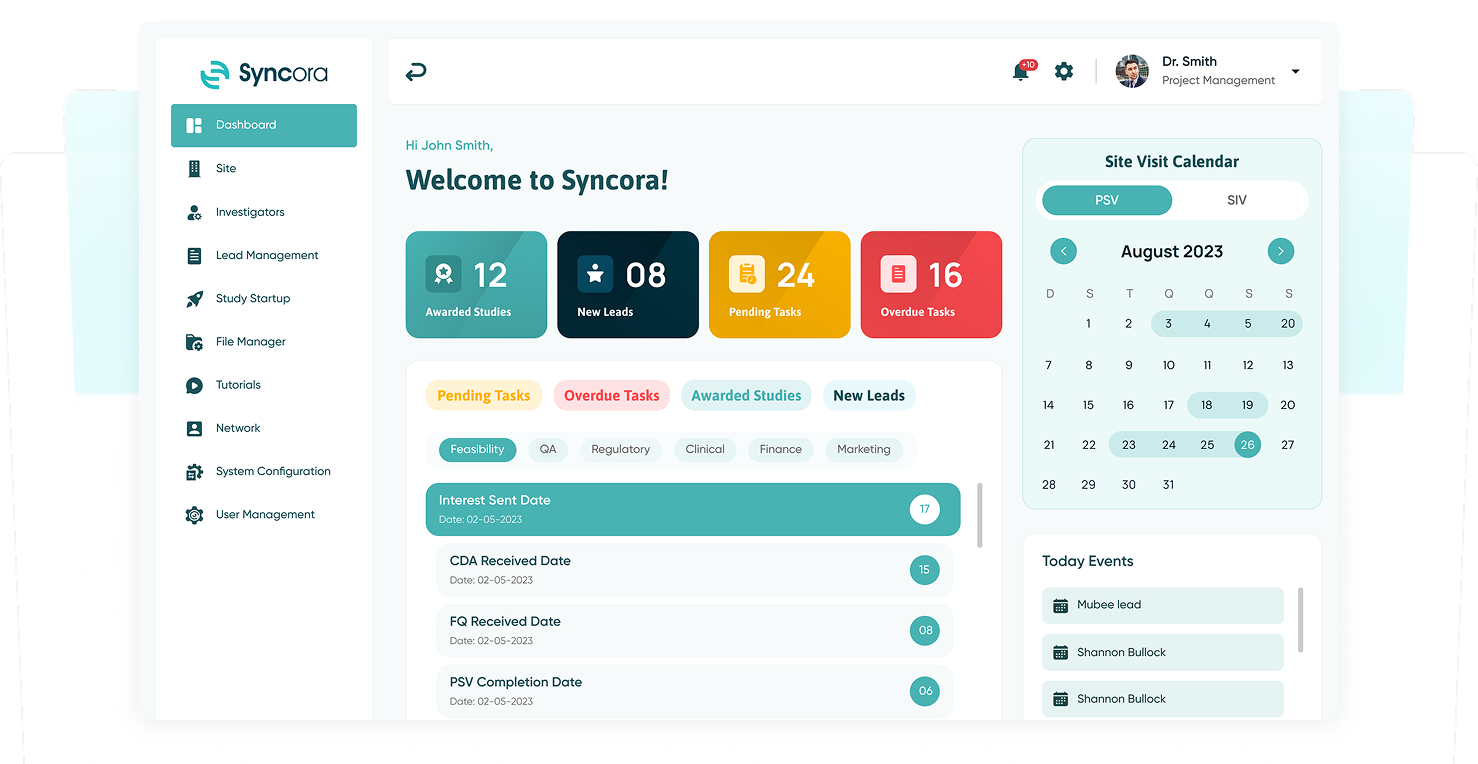Select the QA filter chip
1478x764 pixels.
point(548,450)
